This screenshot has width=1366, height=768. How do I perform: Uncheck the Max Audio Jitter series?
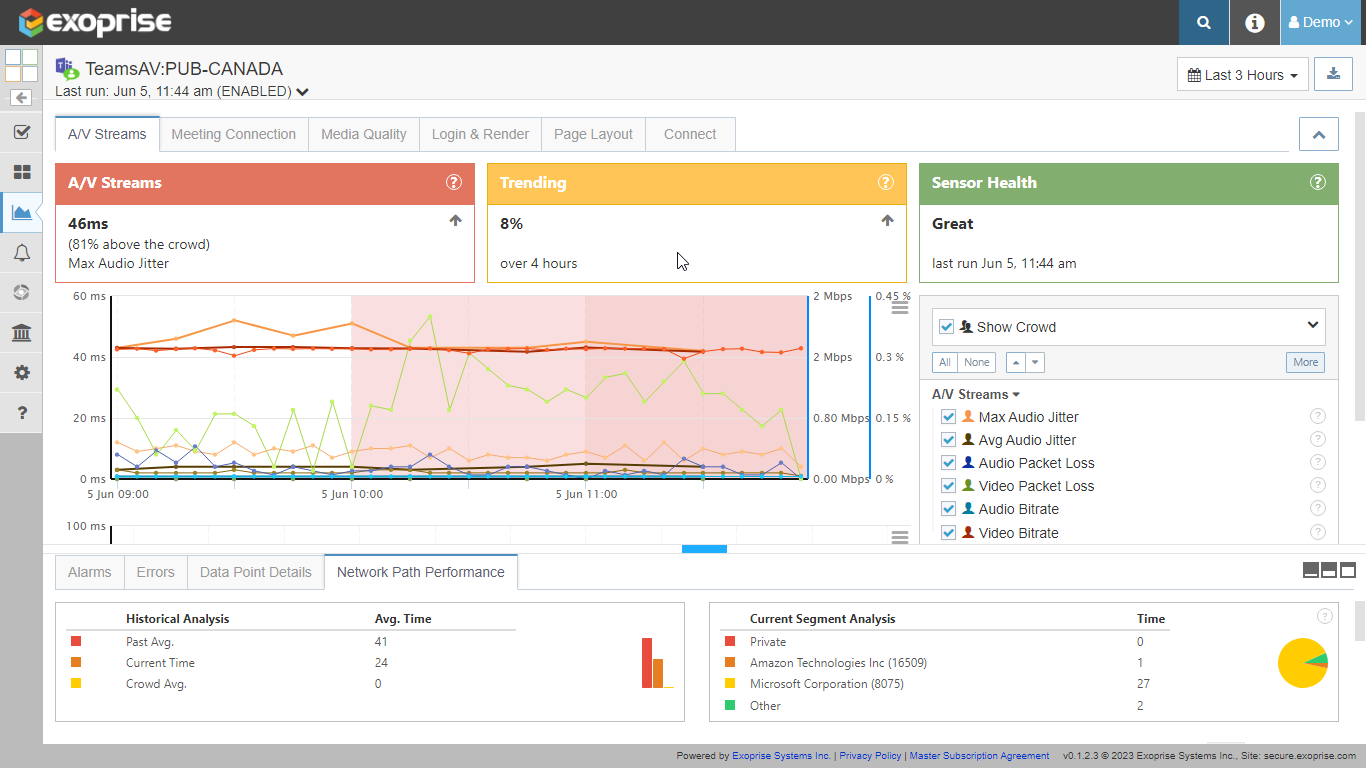[949, 417]
